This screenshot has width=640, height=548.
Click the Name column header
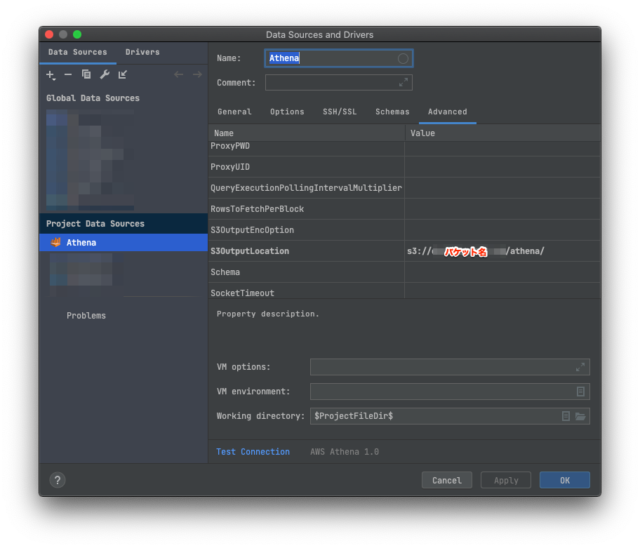click(x=307, y=133)
